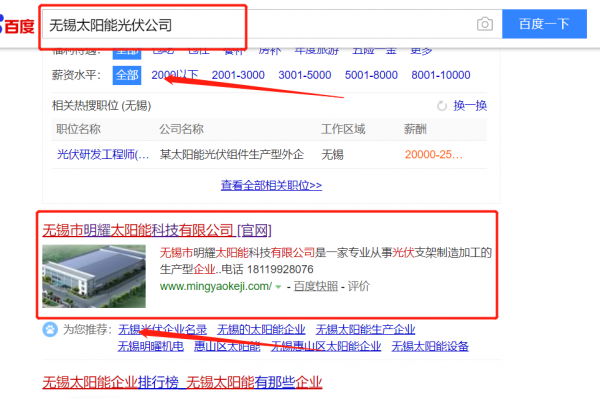Filter salary by 3001-5000
This screenshot has height=398, width=600.
point(305,75)
